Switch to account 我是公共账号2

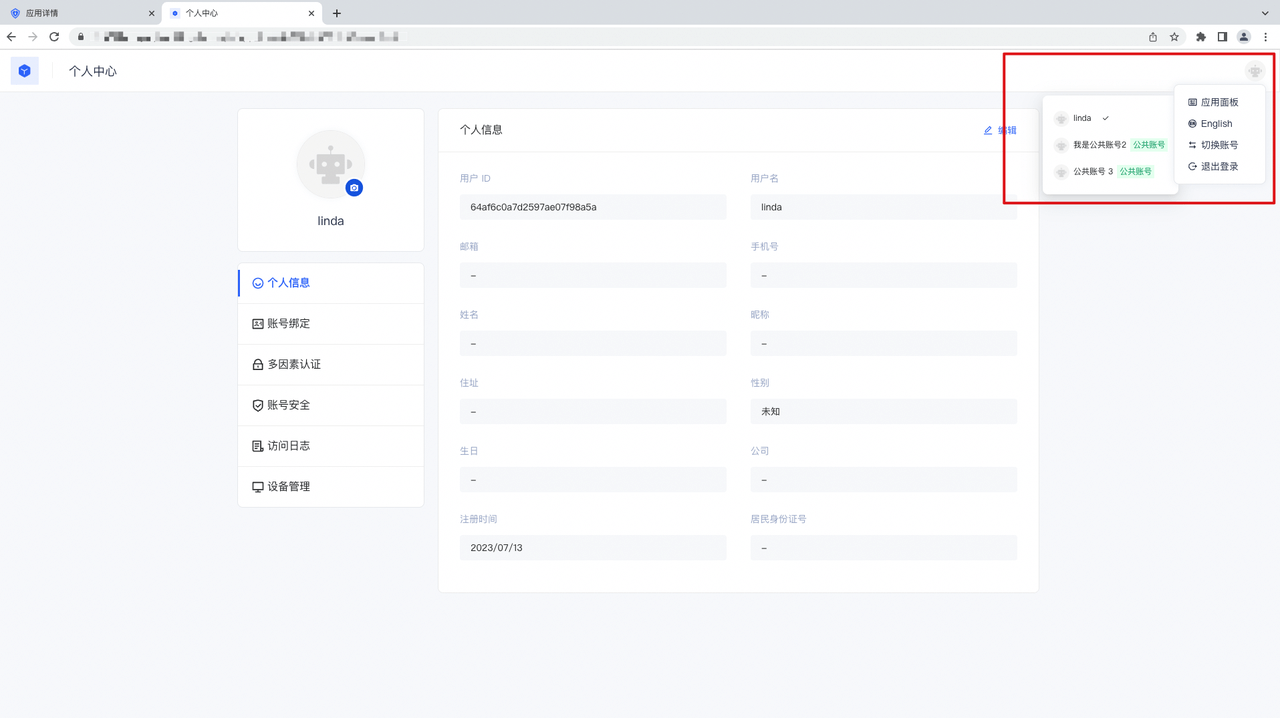pos(1099,145)
